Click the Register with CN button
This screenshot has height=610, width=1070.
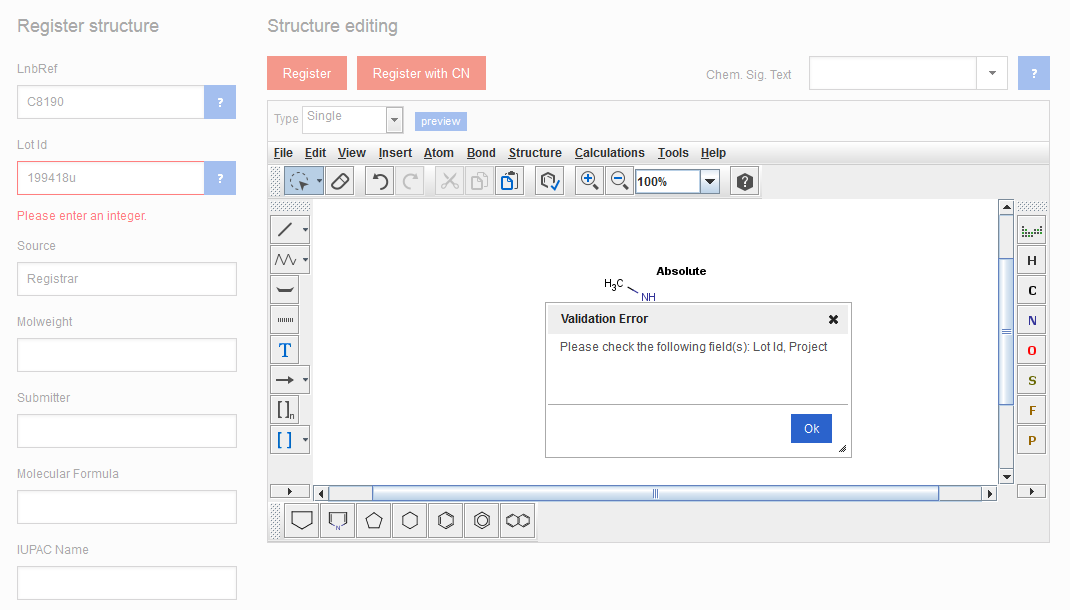click(421, 73)
